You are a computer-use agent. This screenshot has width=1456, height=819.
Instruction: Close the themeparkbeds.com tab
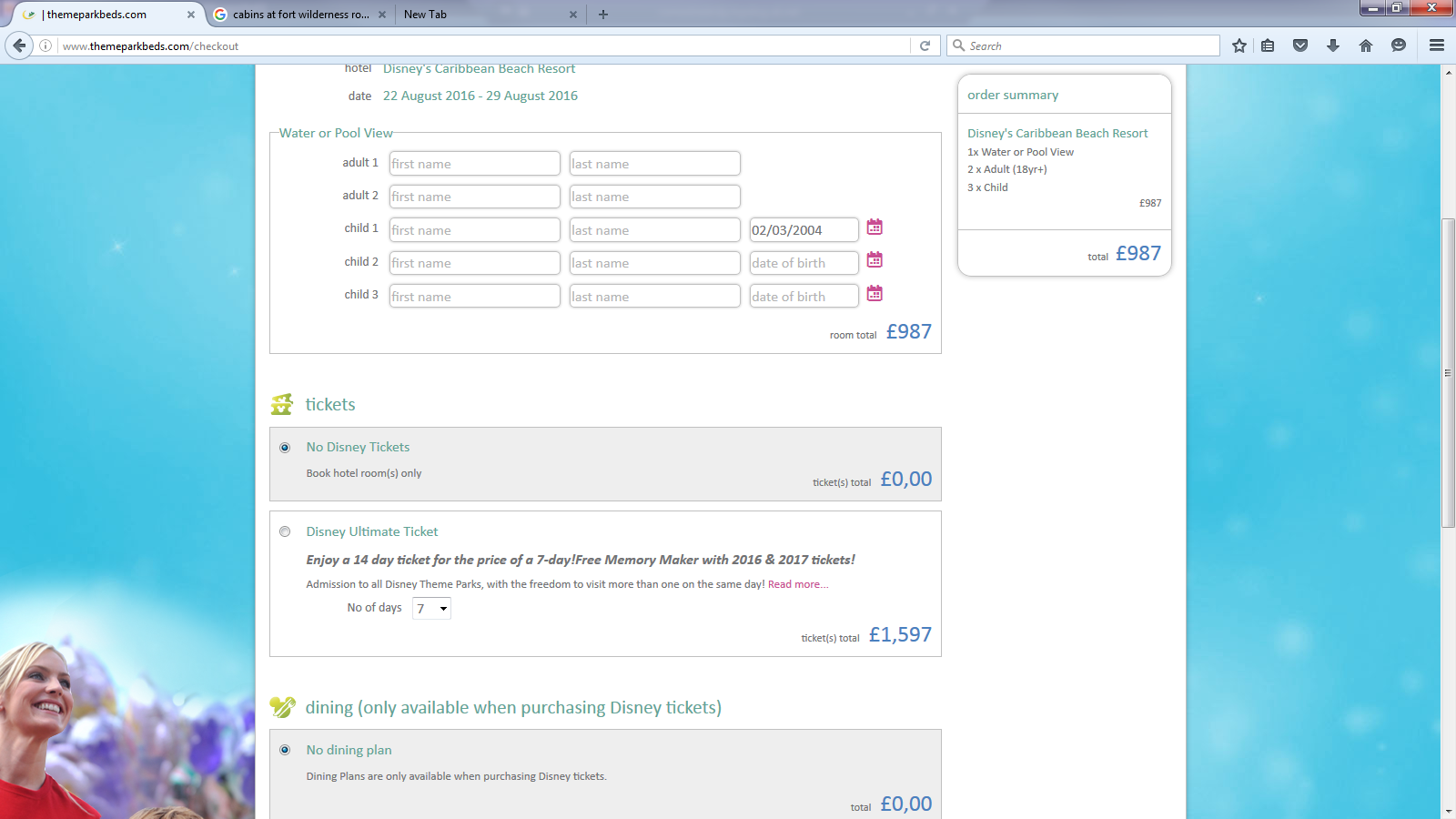[191, 15]
